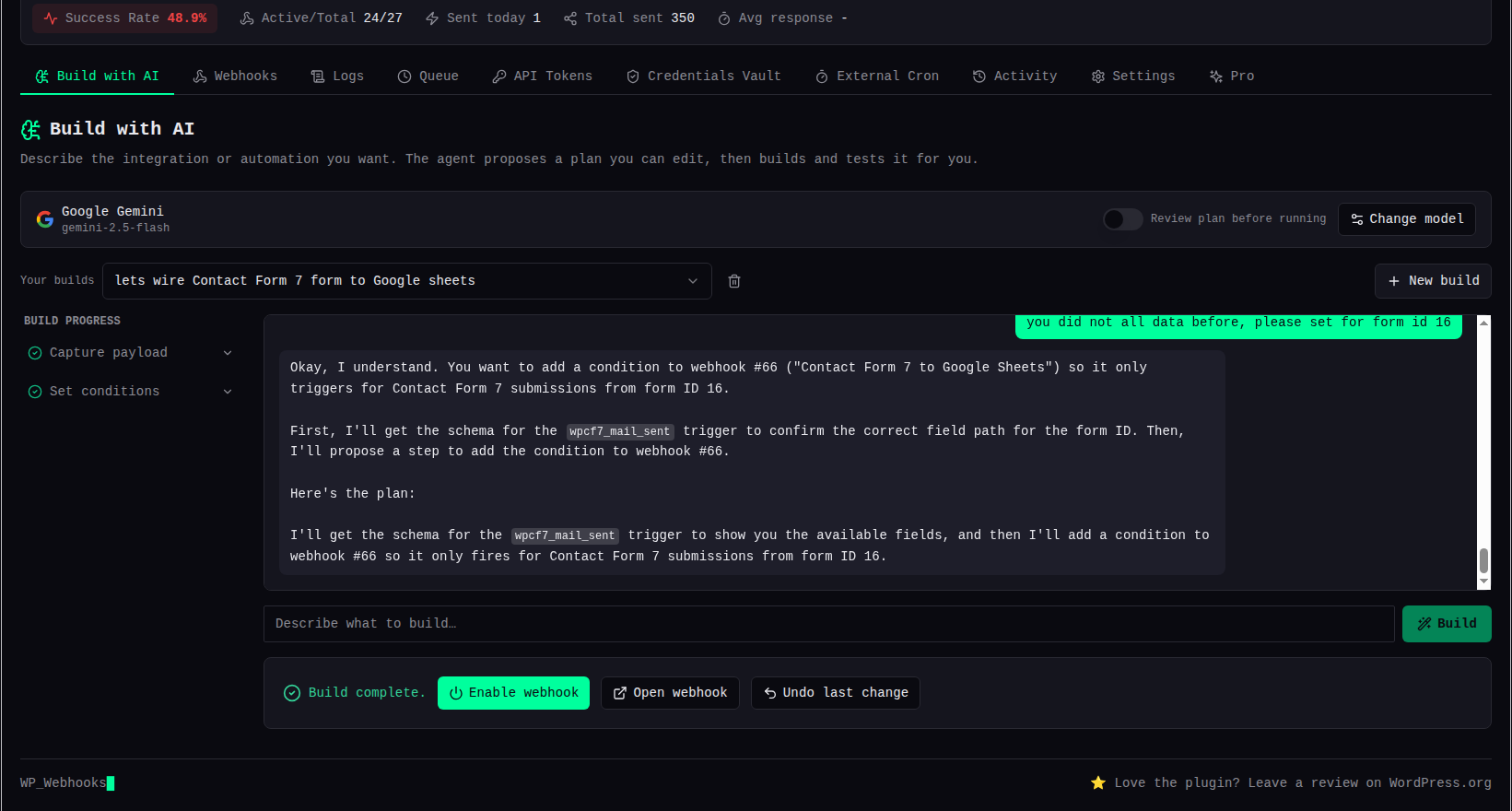The image size is (1512, 811).
Task: Click the chat panel scrollbar thumb
Action: (x=1483, y=560)
